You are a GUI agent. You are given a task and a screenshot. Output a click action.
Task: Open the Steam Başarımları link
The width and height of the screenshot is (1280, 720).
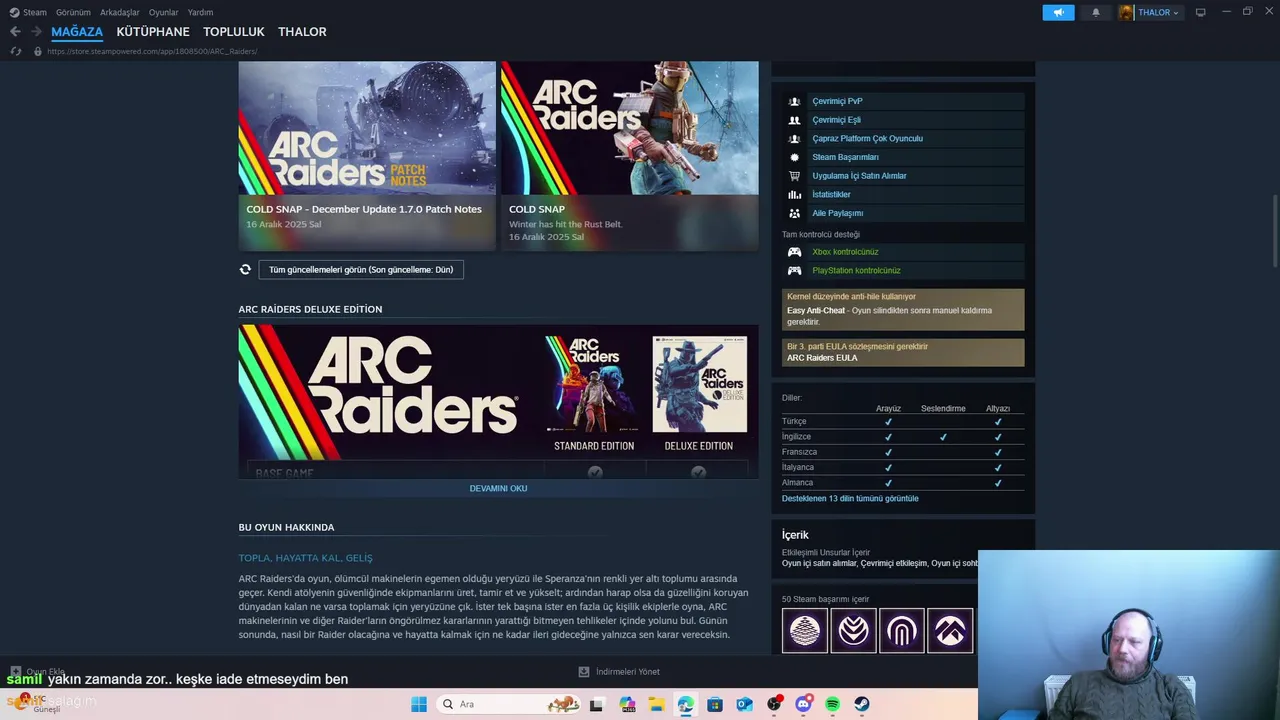pos(845,157)
